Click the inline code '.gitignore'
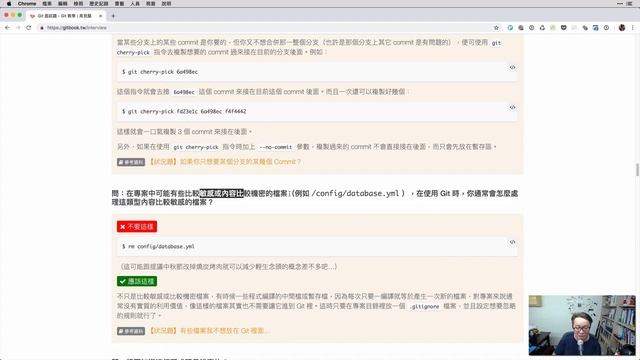The image size is (640, 360). tap(424, 306)
